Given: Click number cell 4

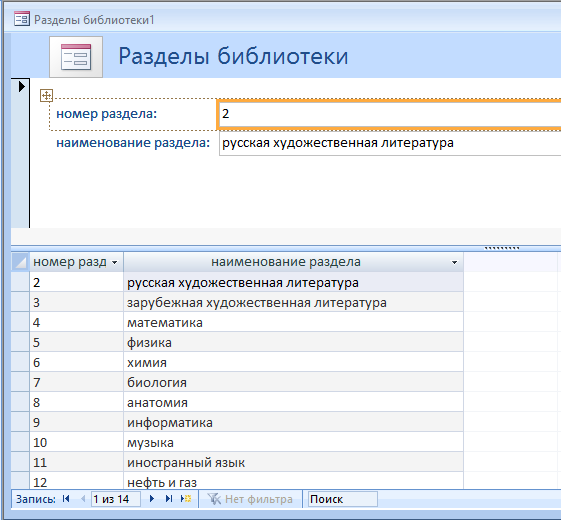Looking at the screenshot, I should (x=77, y=323).
